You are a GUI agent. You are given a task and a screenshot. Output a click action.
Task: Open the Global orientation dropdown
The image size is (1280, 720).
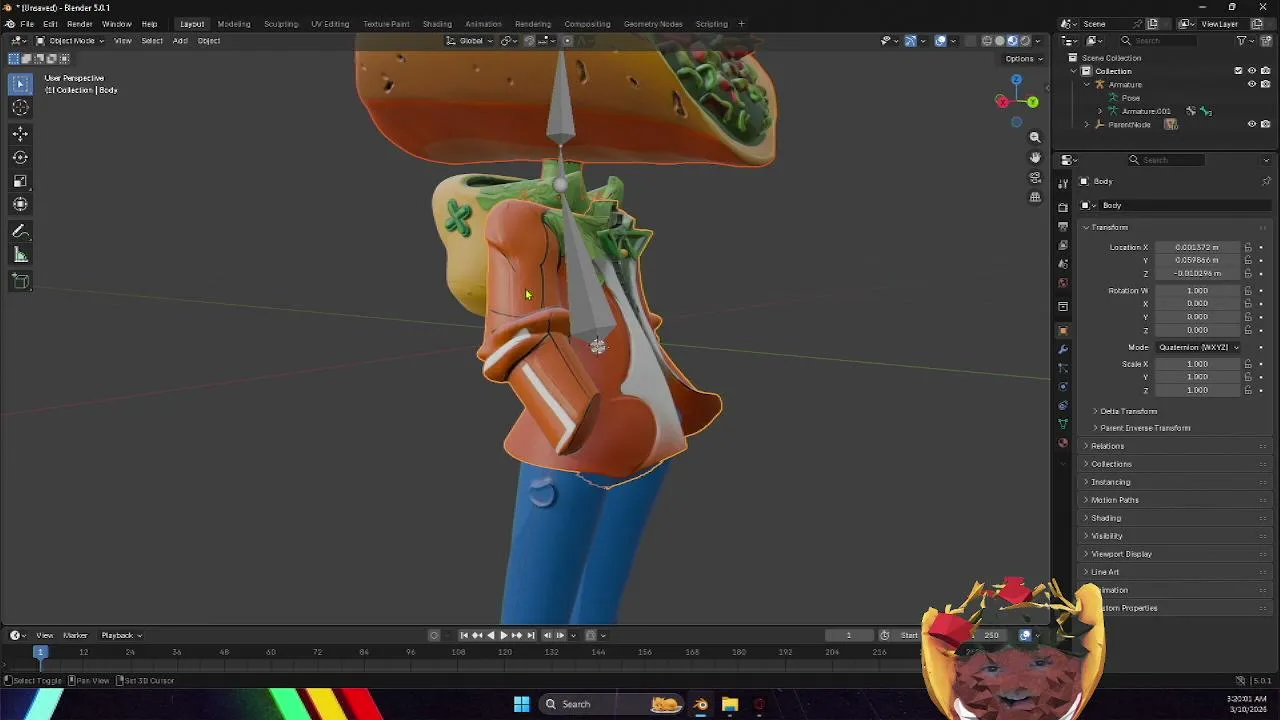click(x=468, y=41)
